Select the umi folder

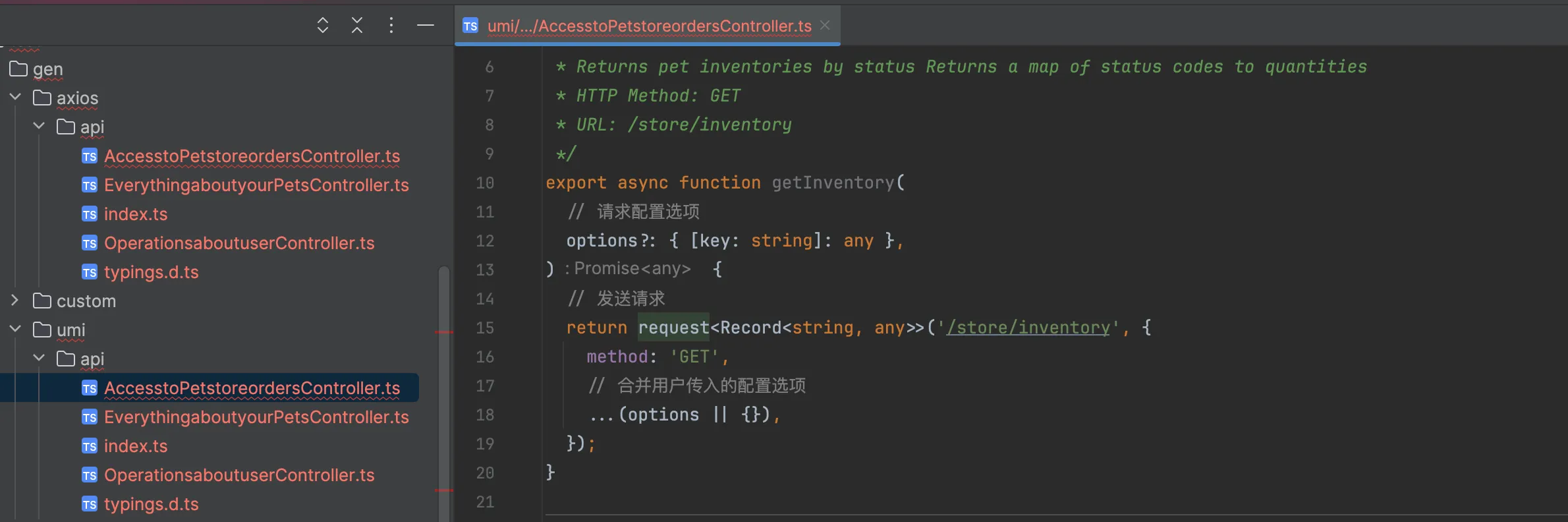coord(71,330)
